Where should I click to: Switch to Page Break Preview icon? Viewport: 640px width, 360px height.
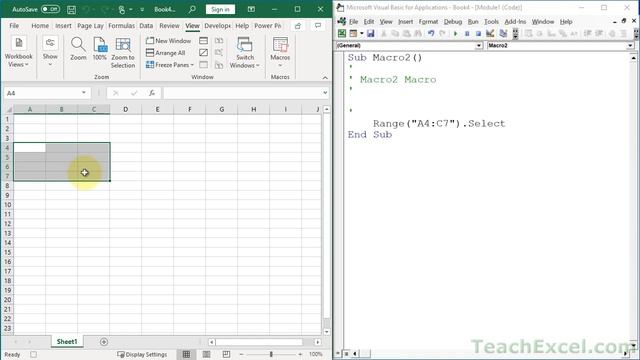pyautogui.click(x=226, y=354)
